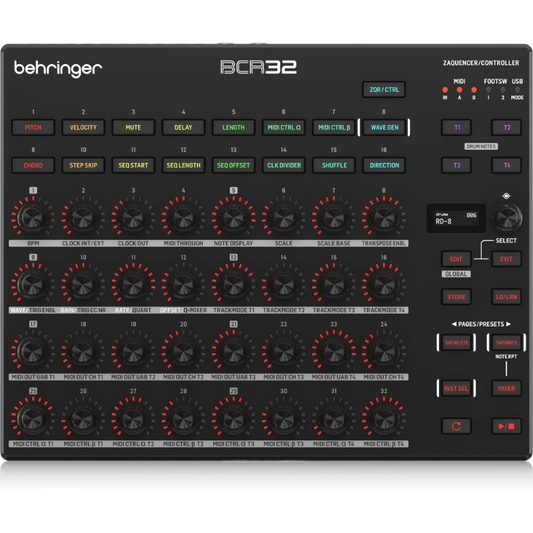Viewport: 533px width, 533px height.
Task: Click the GAIN/TRIG CC NR knob 10
Action: (x=83, y=284)
